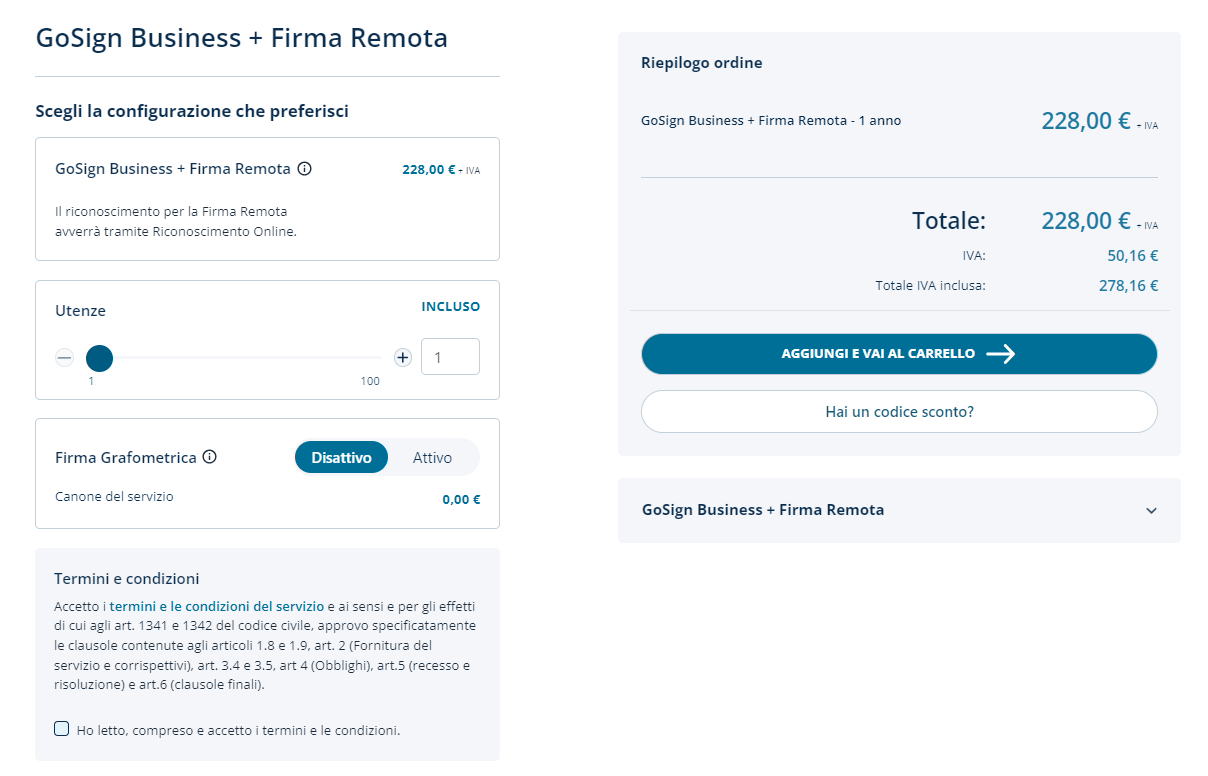Open the Firma Grafometrica info tooltip icon
The height and width of the screenshot is (776, 1208).
(x=210, y=457)
